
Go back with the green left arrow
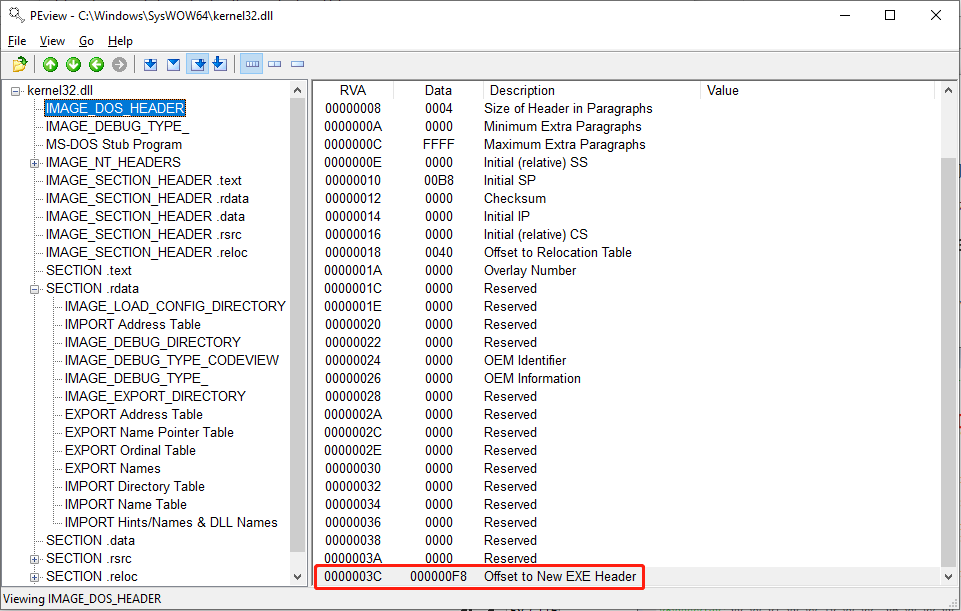point(96,65)
